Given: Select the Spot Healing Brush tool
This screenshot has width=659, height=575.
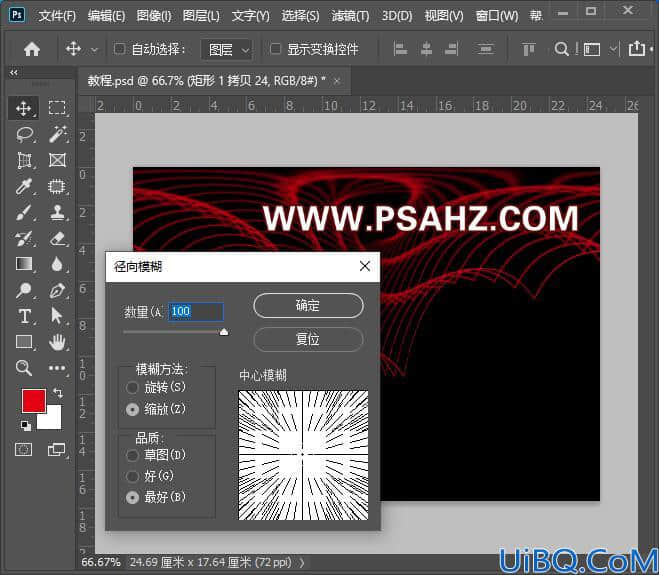Looking at the screenshot, I should [x=57, y=186].
